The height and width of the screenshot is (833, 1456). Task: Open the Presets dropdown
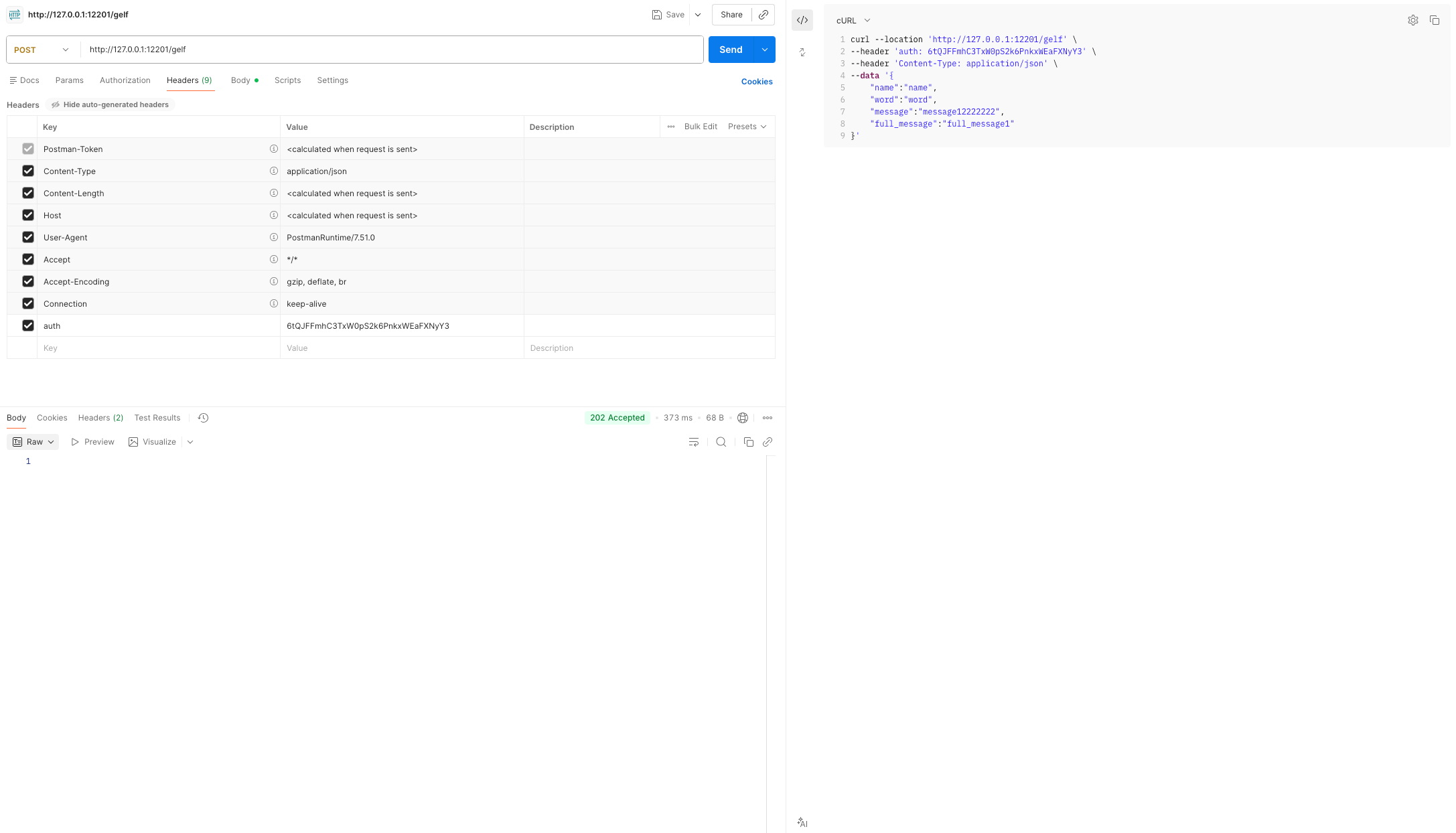(x=747, y=127)
